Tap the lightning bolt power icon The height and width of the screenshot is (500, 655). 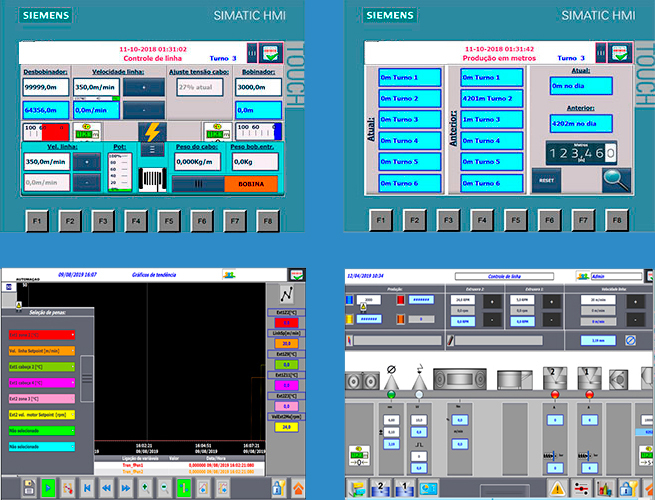click(x=152, y=132)
